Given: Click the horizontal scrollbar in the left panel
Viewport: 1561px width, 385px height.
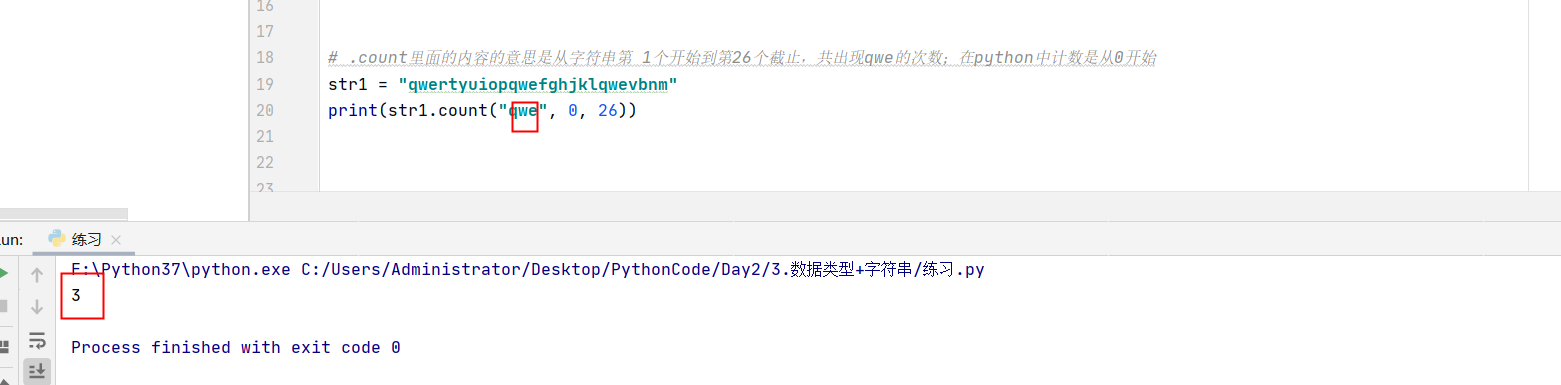Looking at the screenshot, I should click(64, 213).
